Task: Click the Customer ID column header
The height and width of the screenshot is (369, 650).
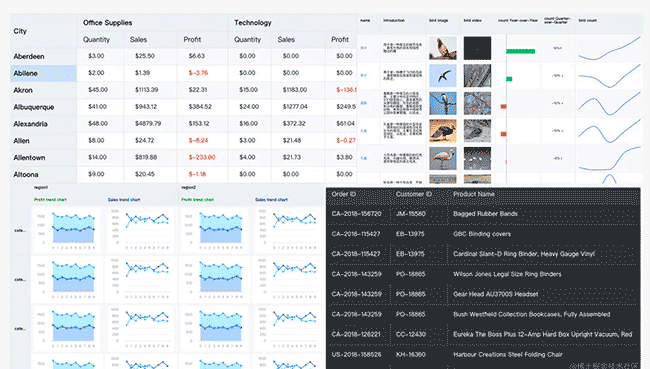Action: [x=414, y=194]
